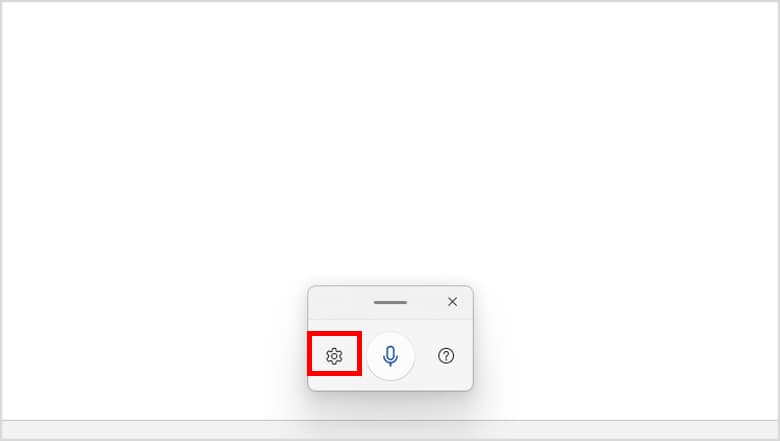The width and height of the screenshot is (780, 441).
Task: Enable voice input using the mic circle
Action: click(x=390, y=356)
